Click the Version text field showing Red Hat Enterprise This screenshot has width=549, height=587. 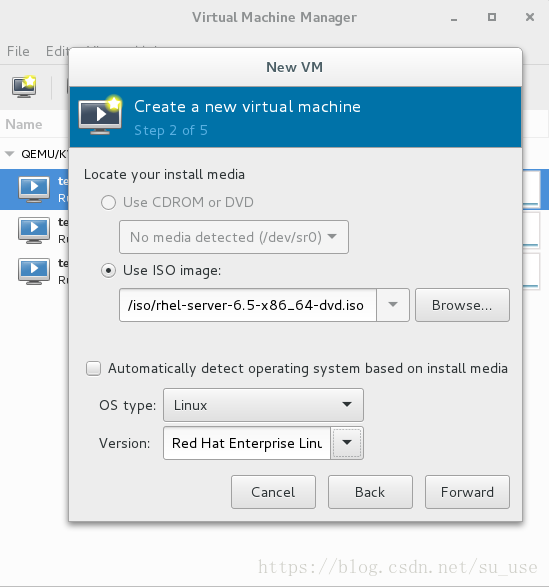(x=247, y=442)
